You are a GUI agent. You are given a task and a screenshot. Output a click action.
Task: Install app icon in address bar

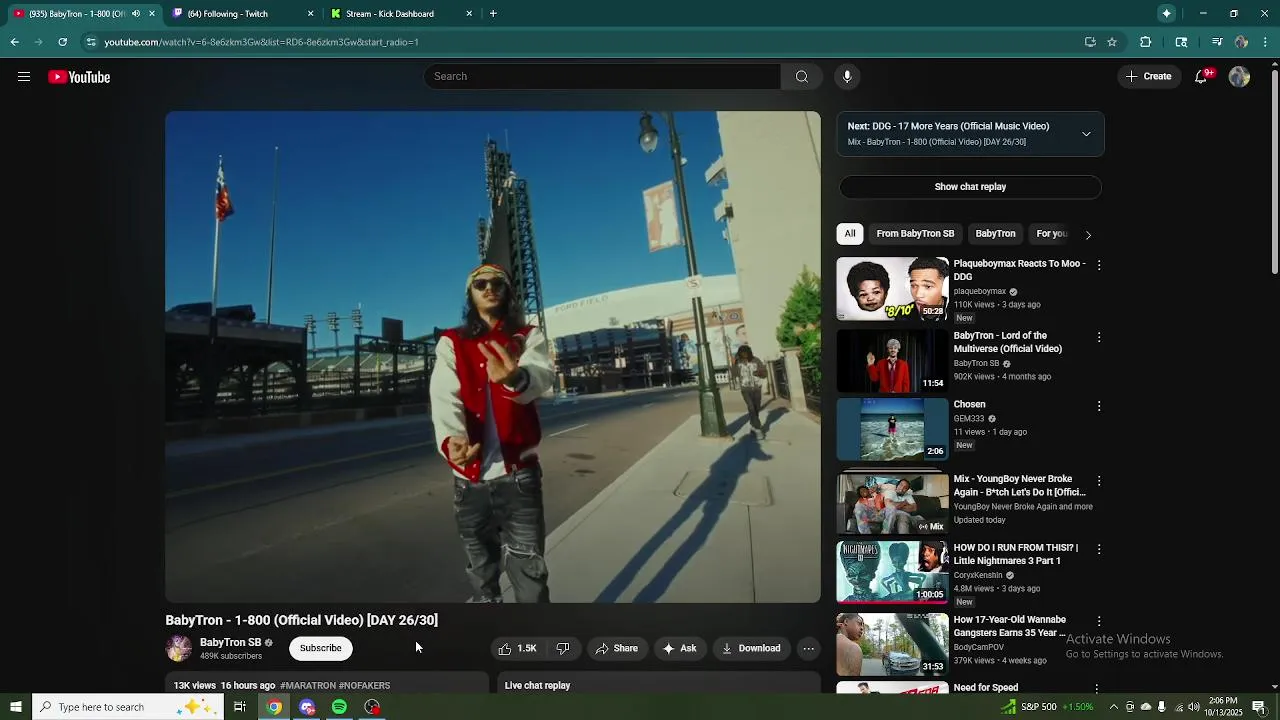pos(1090,42)
